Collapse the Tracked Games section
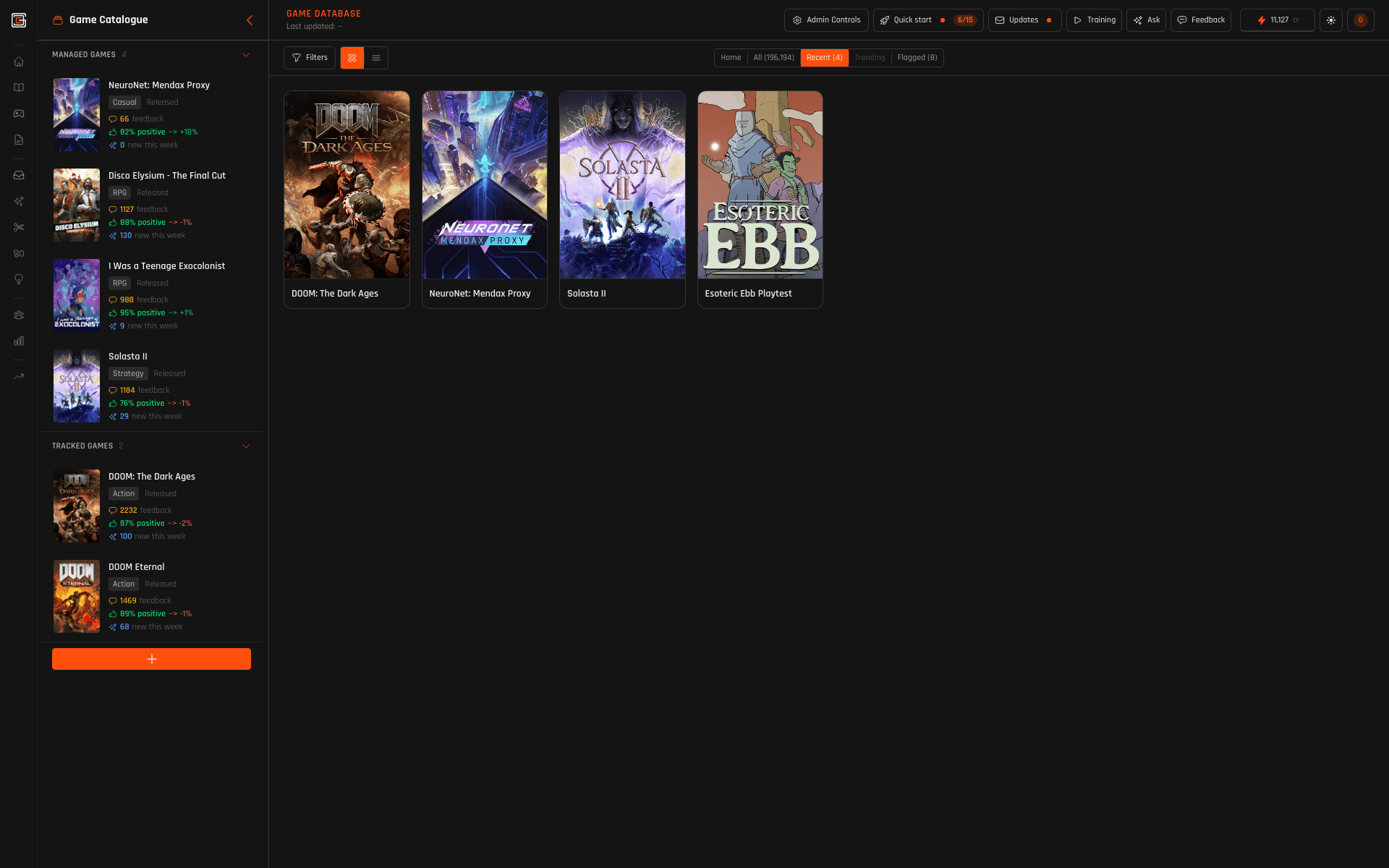 tap(246, 446)
